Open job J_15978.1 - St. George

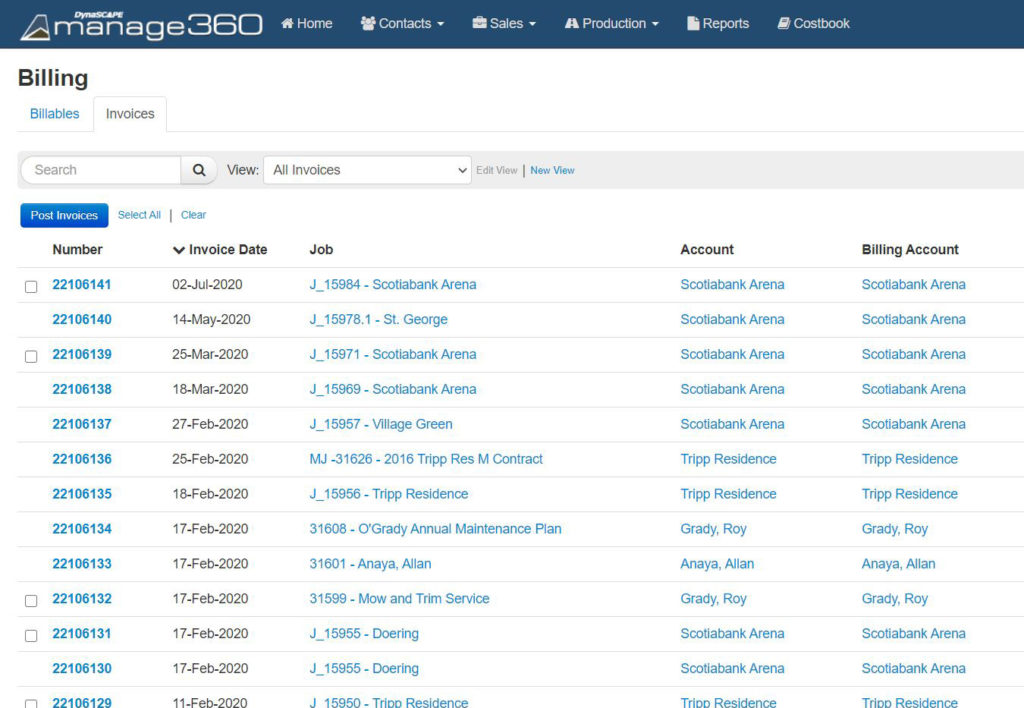point(379,319)
